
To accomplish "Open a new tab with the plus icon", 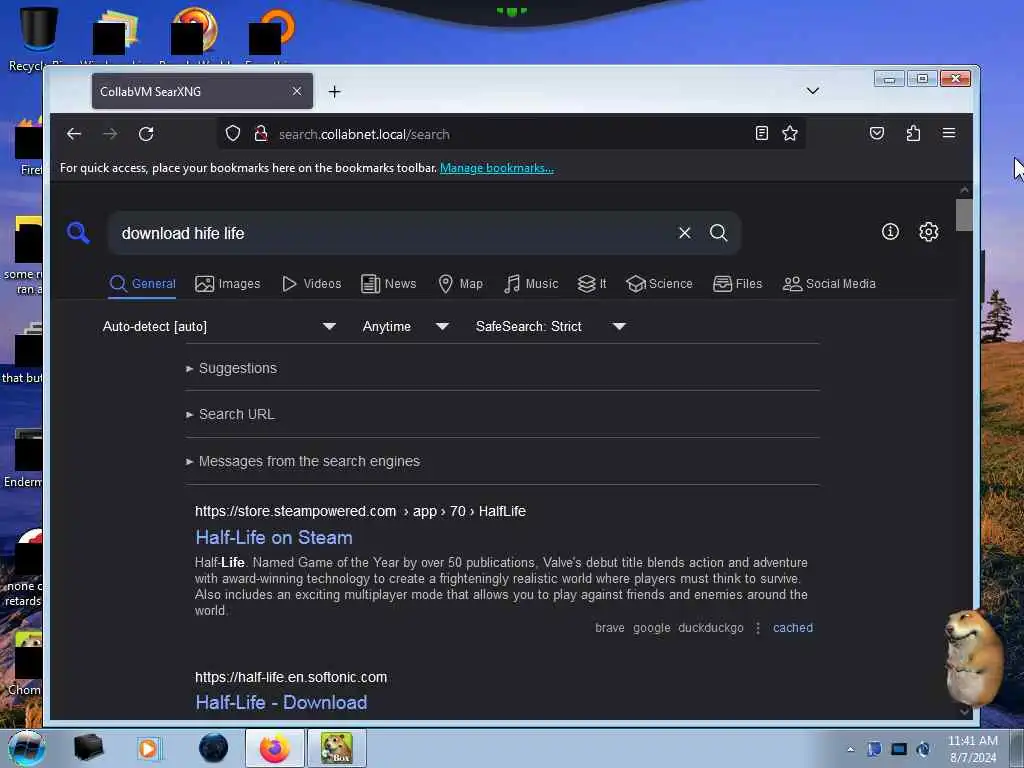I will pyautogui.click(x=334, y=91).
